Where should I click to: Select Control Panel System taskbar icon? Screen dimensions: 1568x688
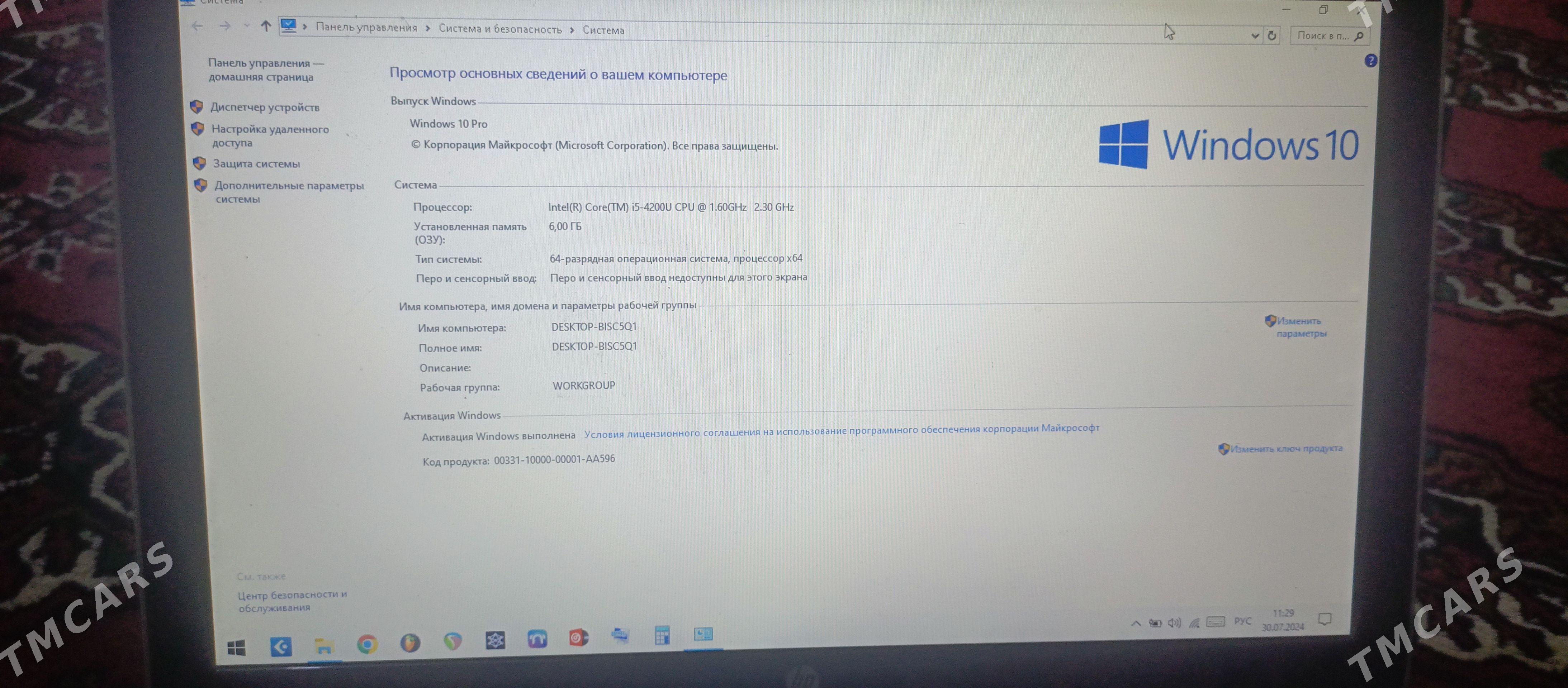703,634
